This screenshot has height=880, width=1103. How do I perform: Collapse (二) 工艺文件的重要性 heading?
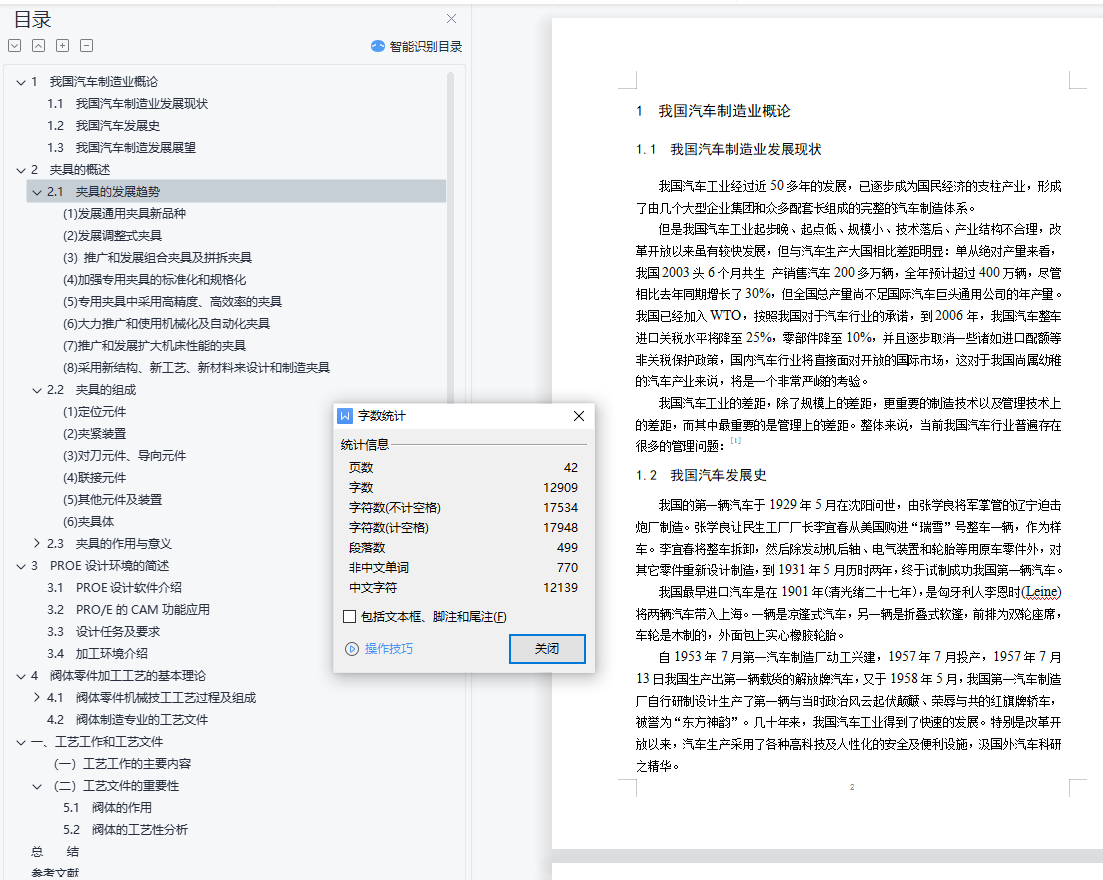pos(37,786)
